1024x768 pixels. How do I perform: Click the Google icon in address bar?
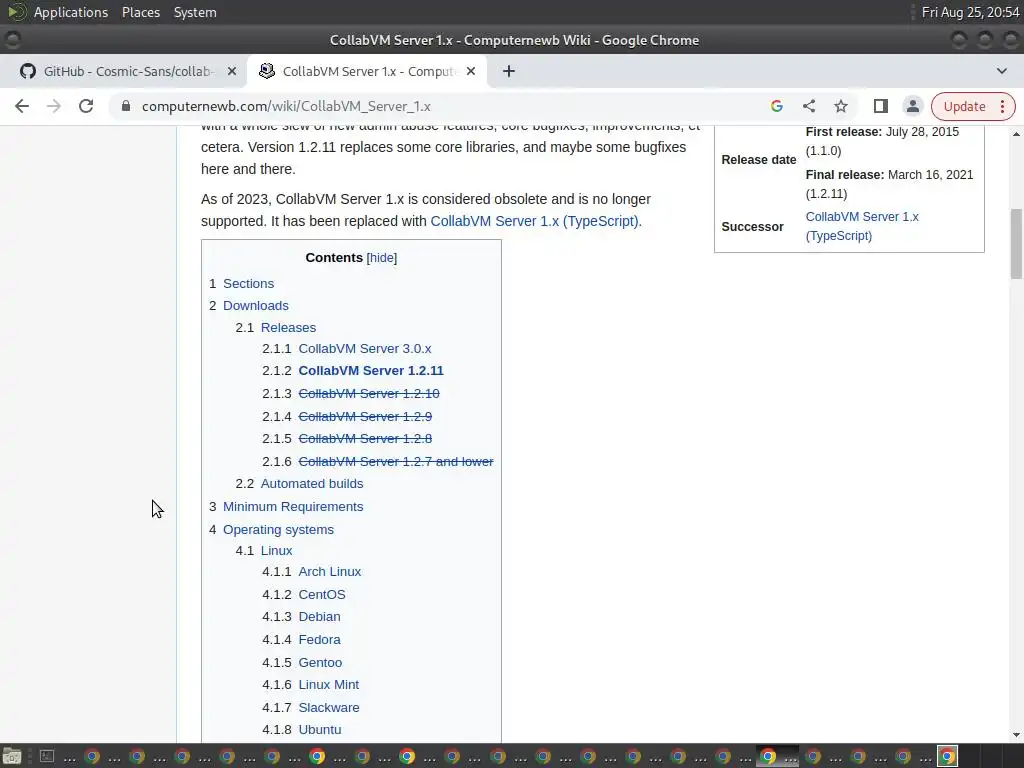776,106
